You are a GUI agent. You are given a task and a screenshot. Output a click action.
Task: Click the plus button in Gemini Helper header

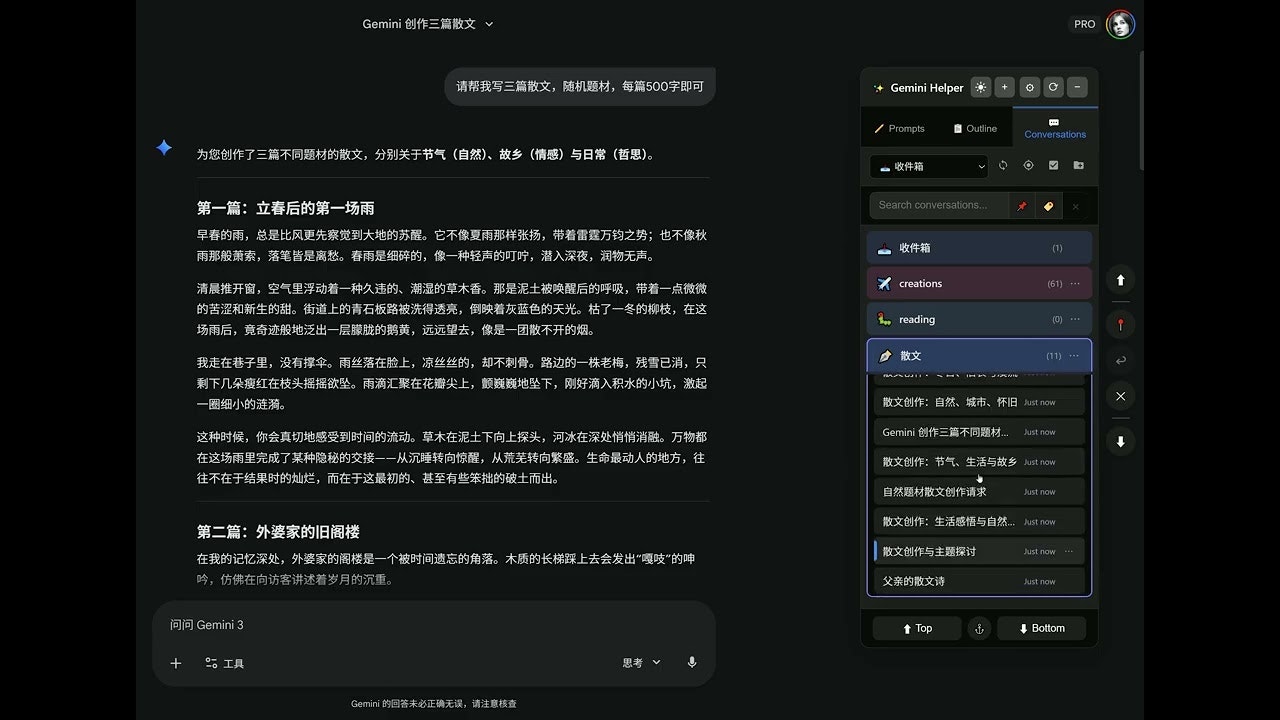(x=1005, y=87)
